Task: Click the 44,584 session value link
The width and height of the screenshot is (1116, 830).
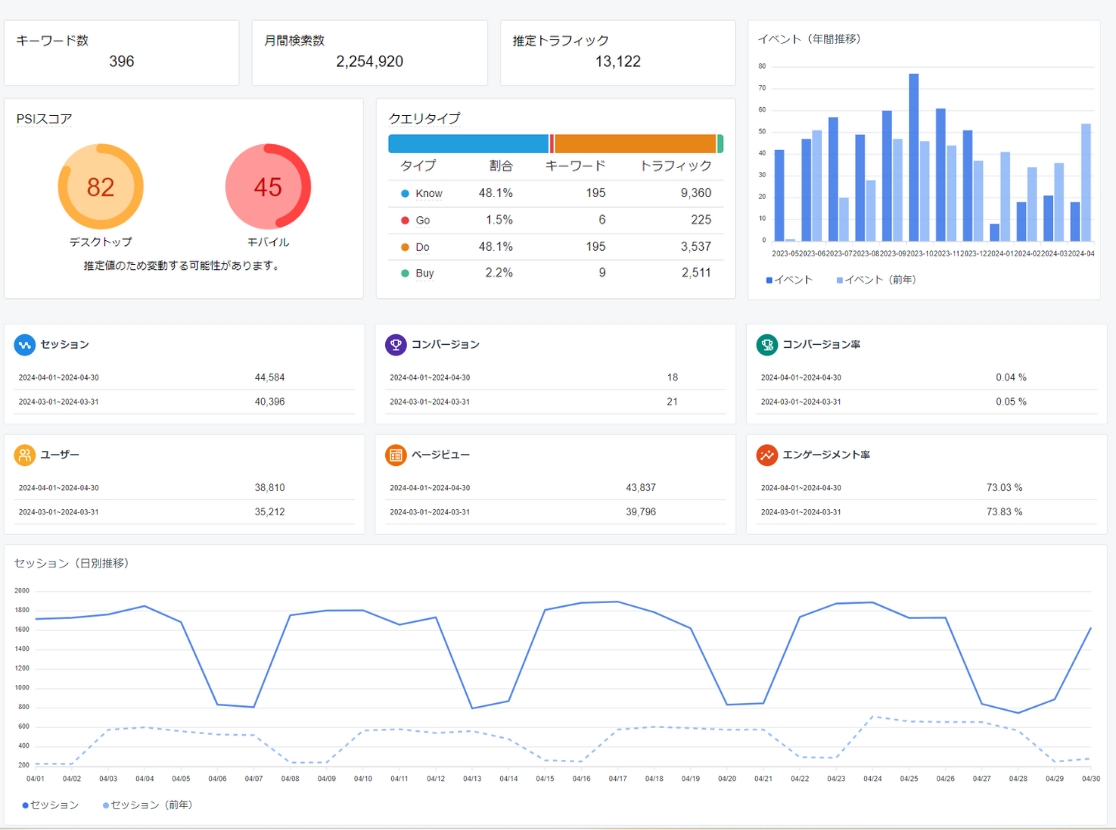Action: click(x=268, y=377)
